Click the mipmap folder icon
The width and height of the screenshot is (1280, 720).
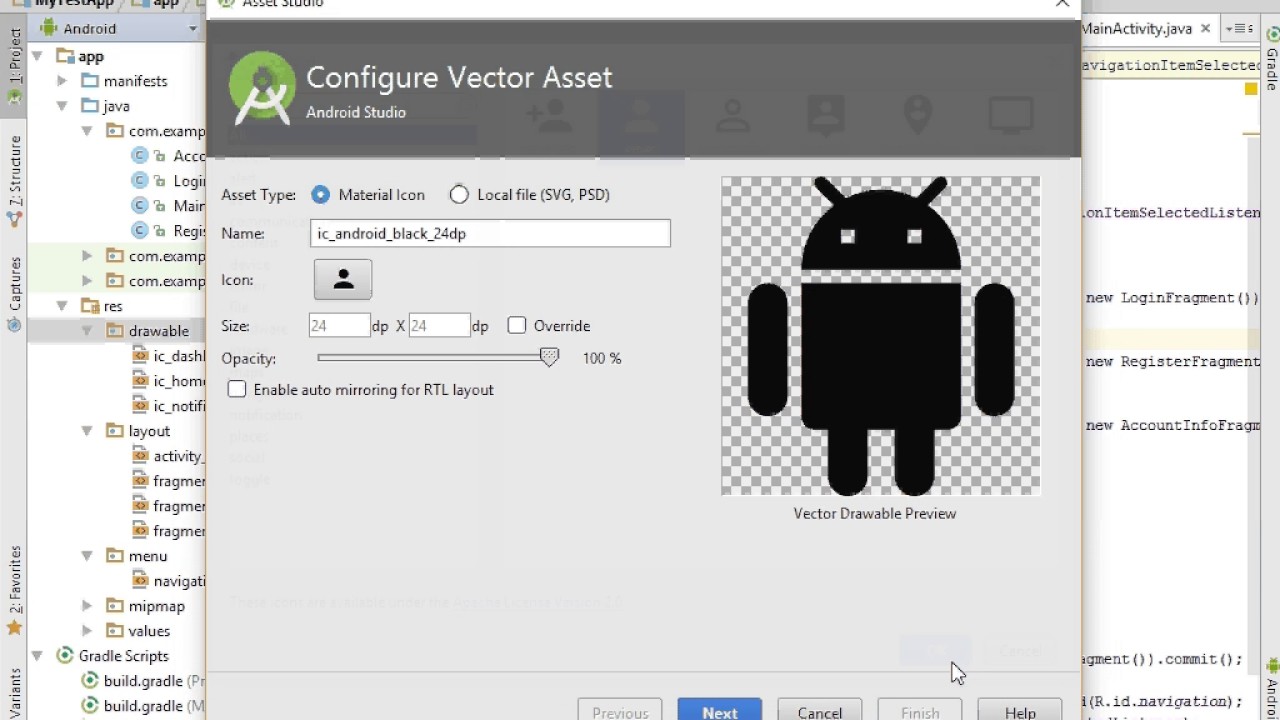(115, 605)
